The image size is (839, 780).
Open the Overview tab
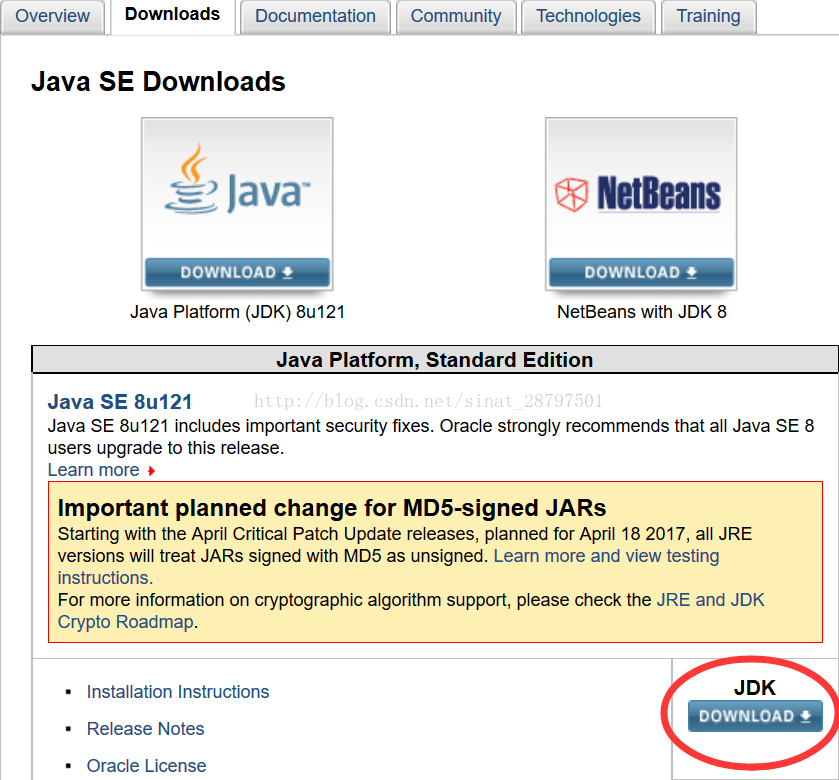pos(52,16)
